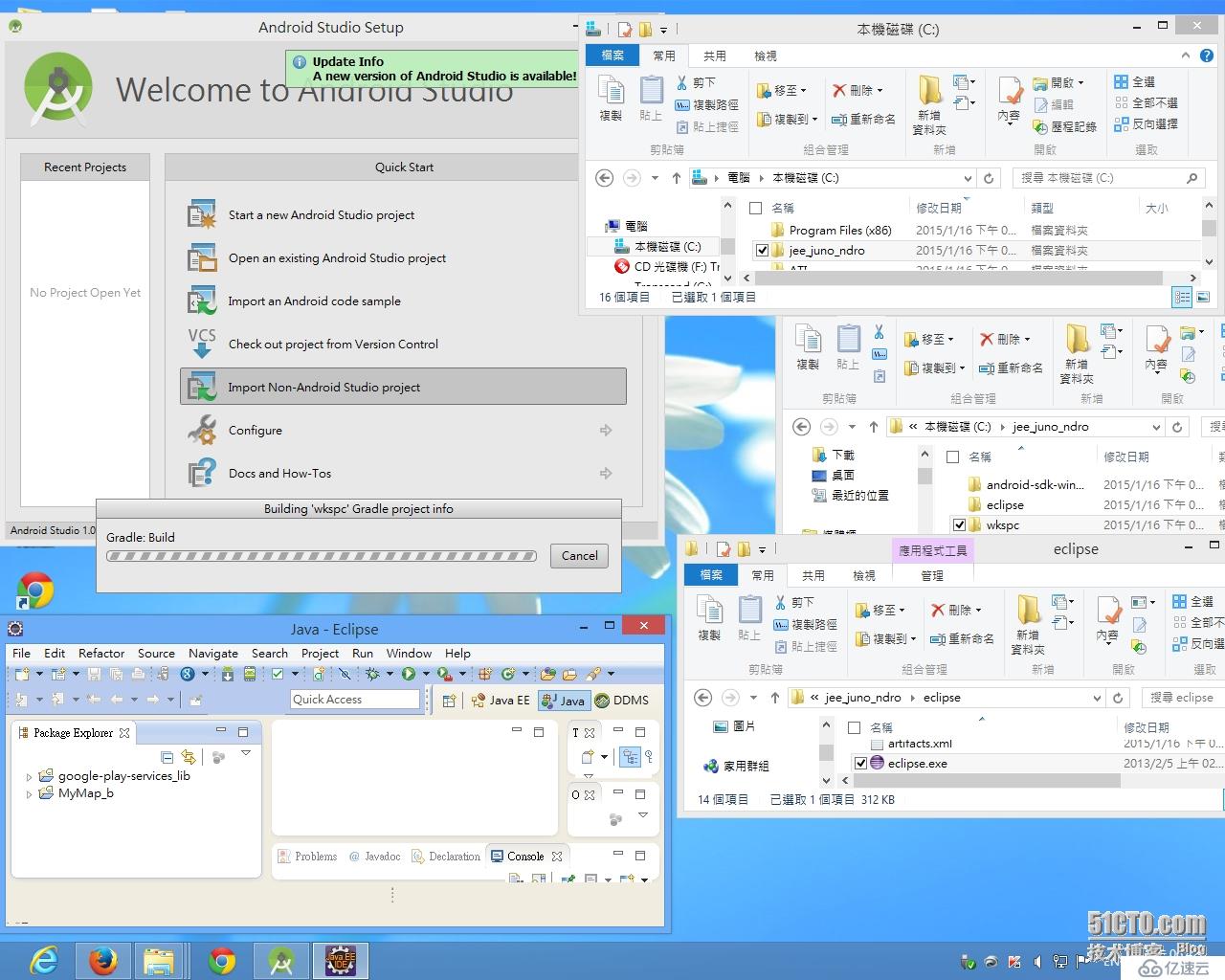The height and width of the screenshot is (980, 1225).
Task: Start a new Android Studio project
Action: click(x=403, y=215)
